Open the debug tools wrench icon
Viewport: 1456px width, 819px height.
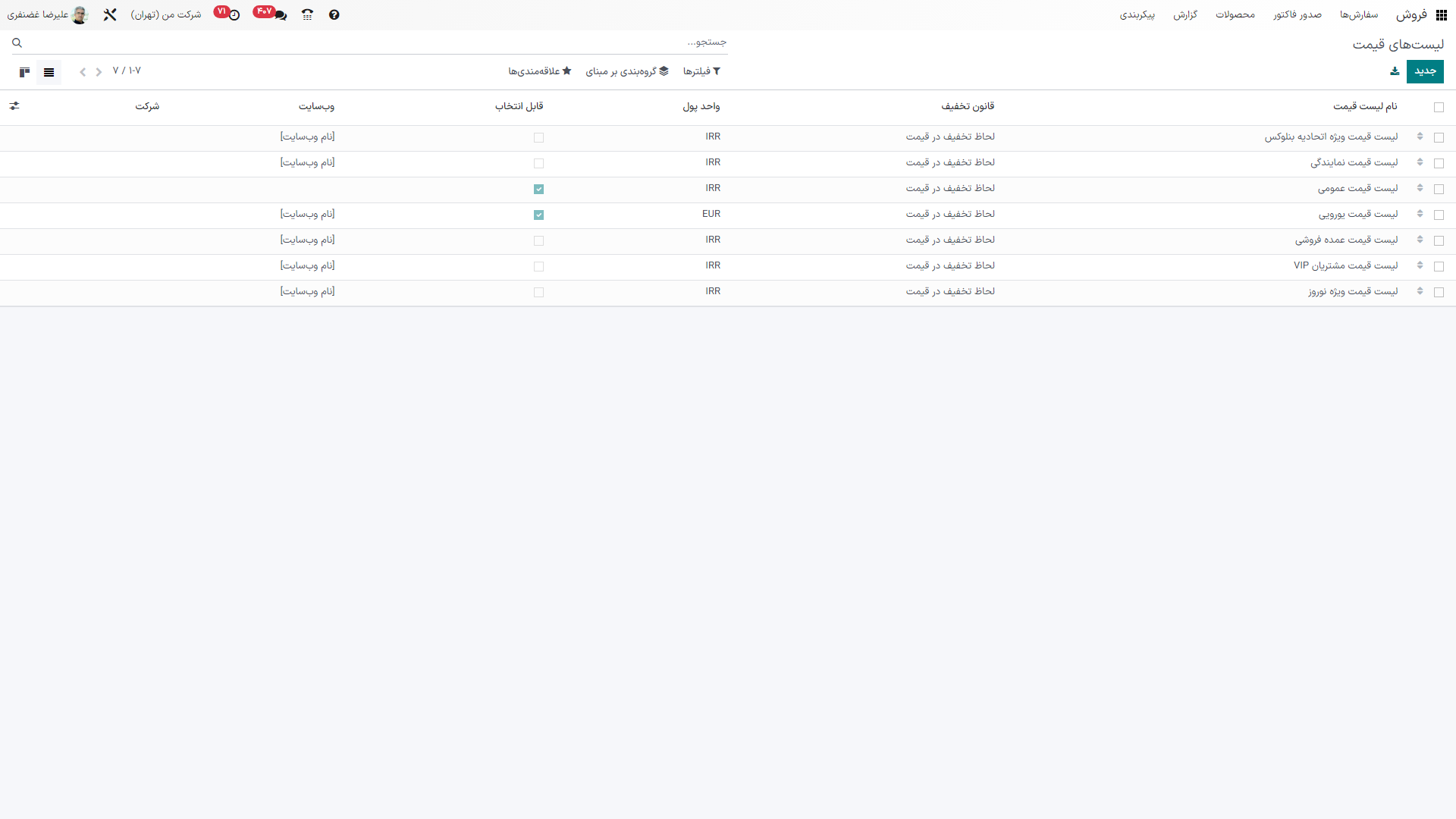tap(110, 14)
